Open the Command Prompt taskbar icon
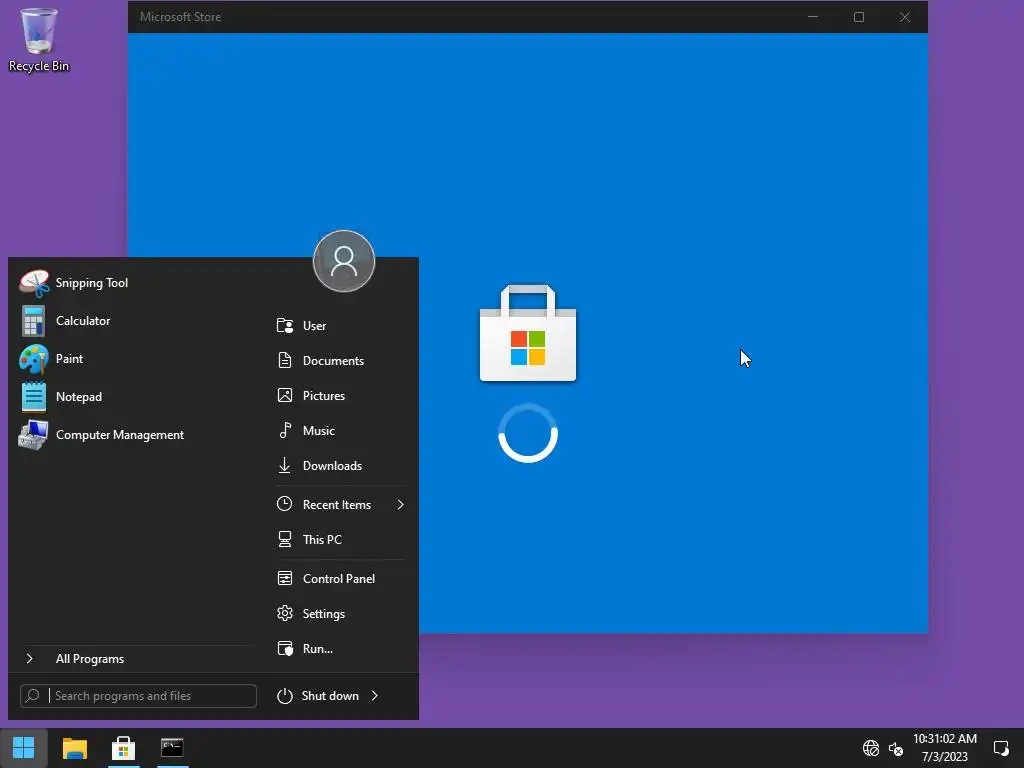 (x=172, y=748)
